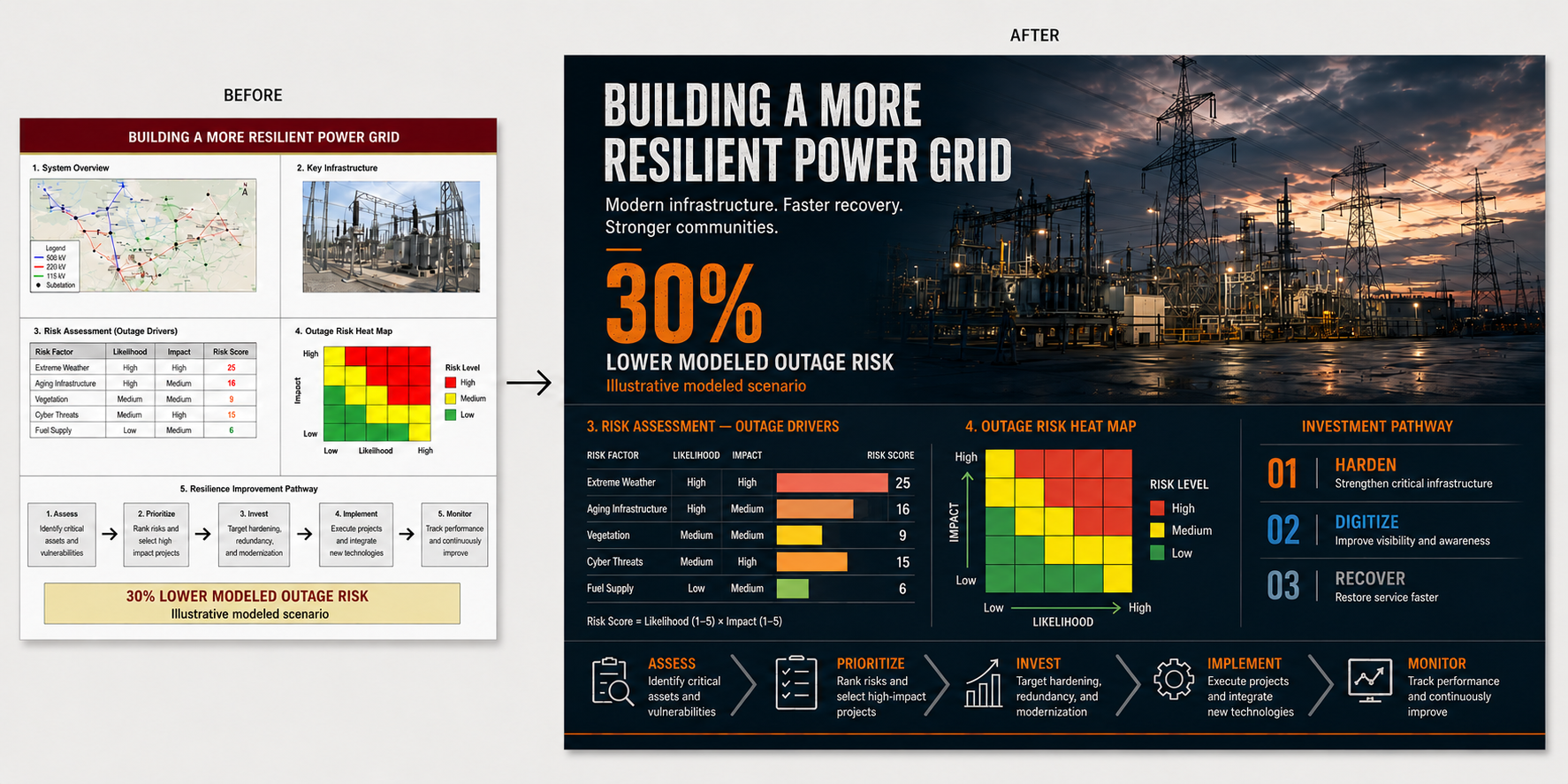Click "Aging Infrastructure" row in Before table
Screen dimensions: 1568x784
[x=144, y=384]
